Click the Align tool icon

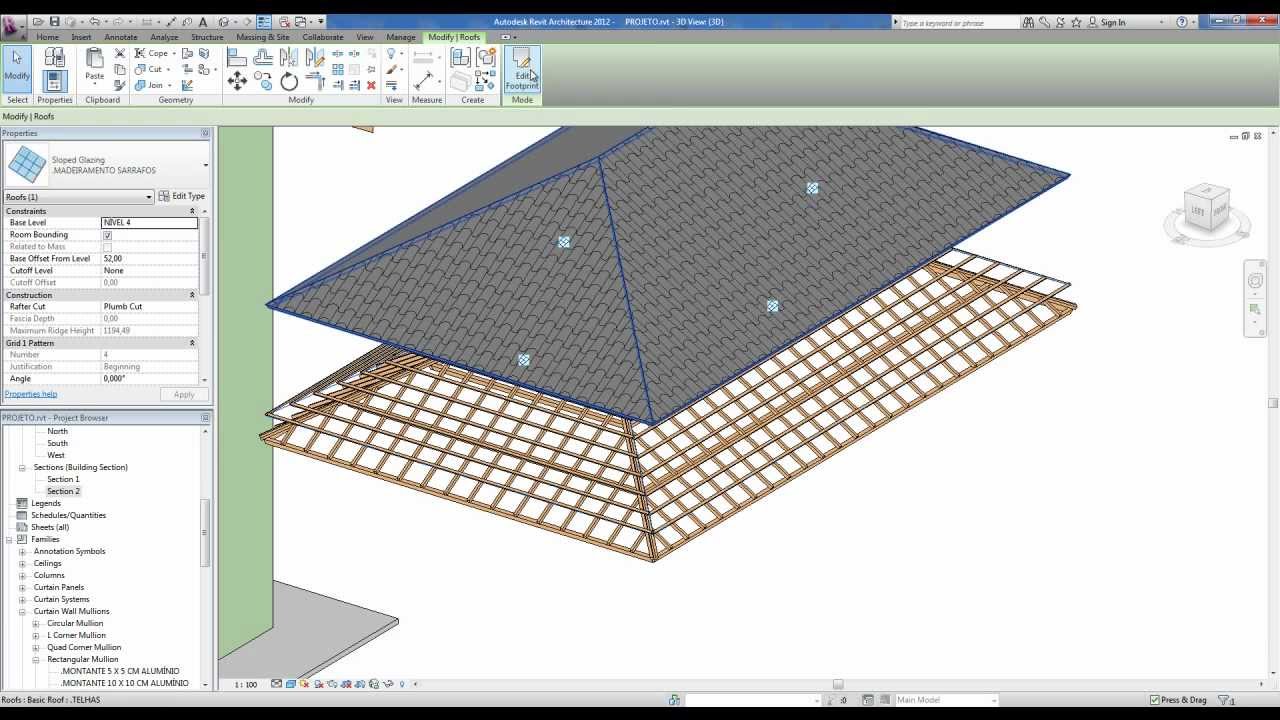tap(237, 58)
